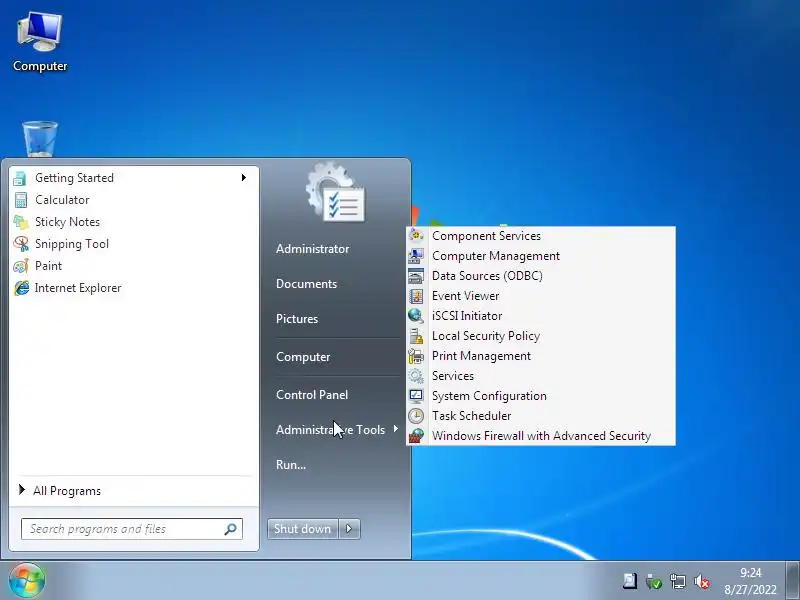Click the System Configuration label
This screenshot has width=800, height=600.
coord(489,396)
